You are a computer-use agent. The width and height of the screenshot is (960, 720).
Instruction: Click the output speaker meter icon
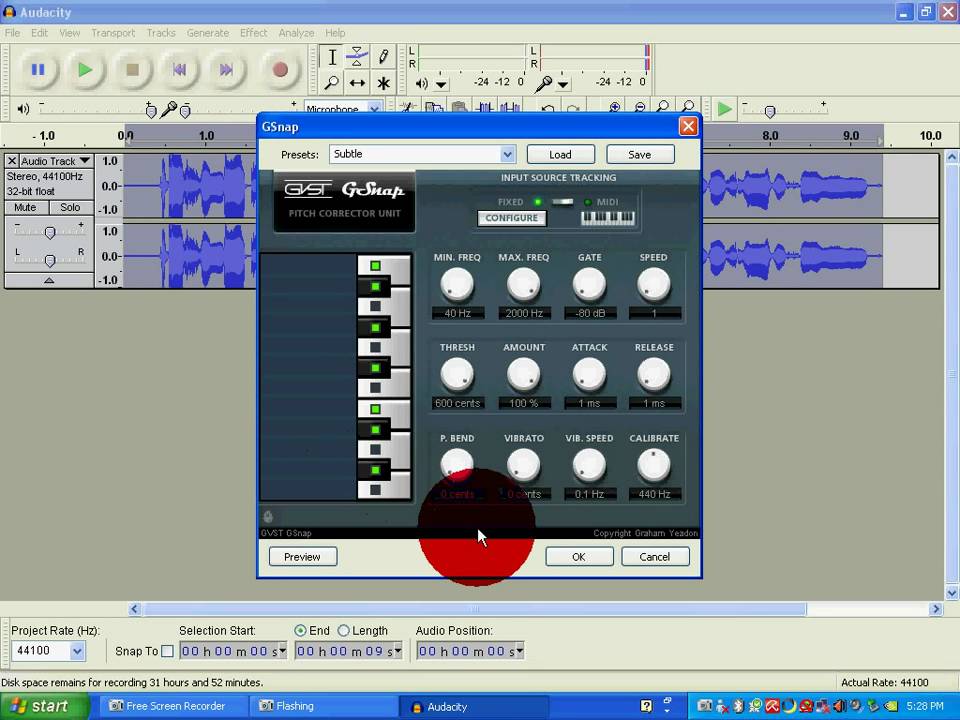coord(422,83)
